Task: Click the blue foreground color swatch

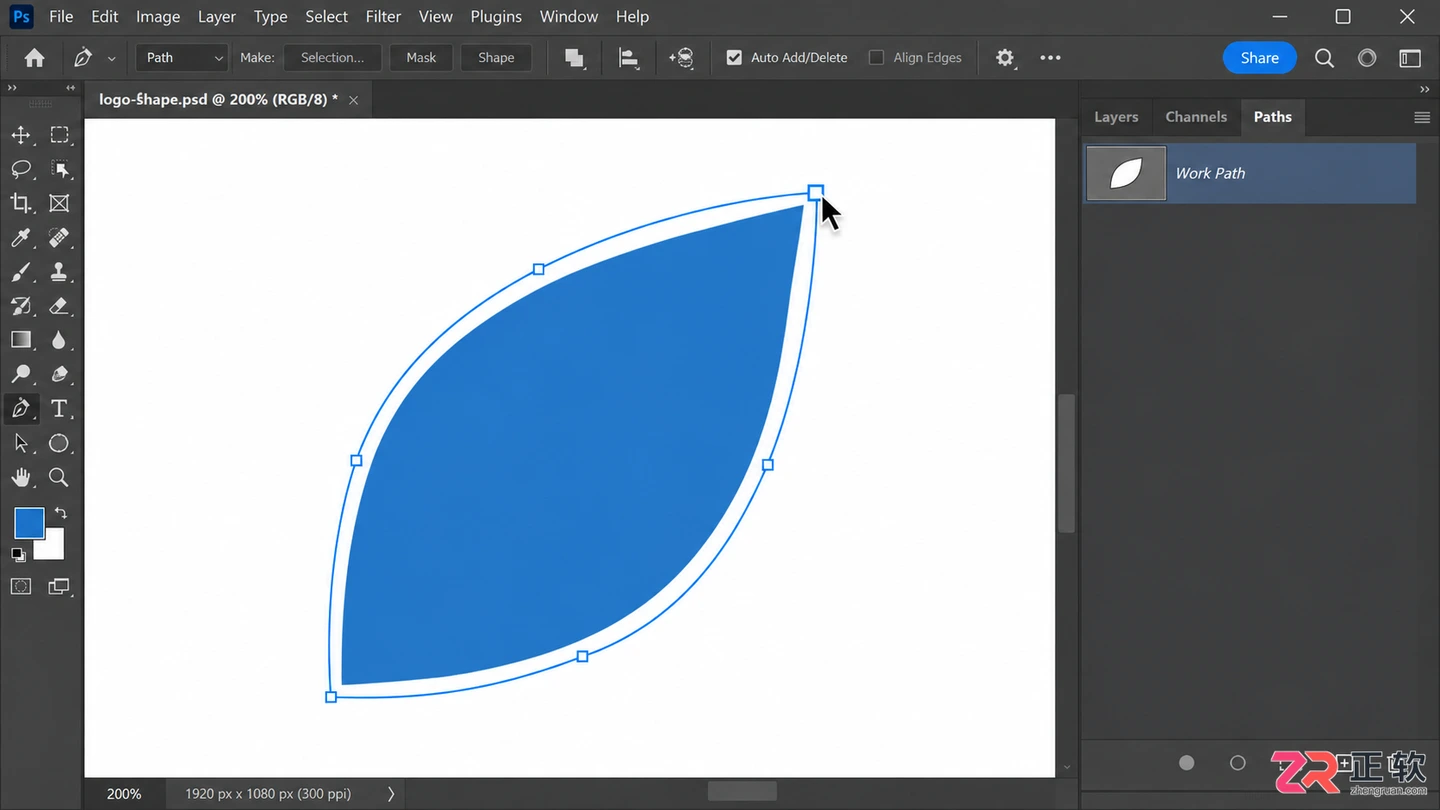Action: pyautogui.click(x=29, y=523)
